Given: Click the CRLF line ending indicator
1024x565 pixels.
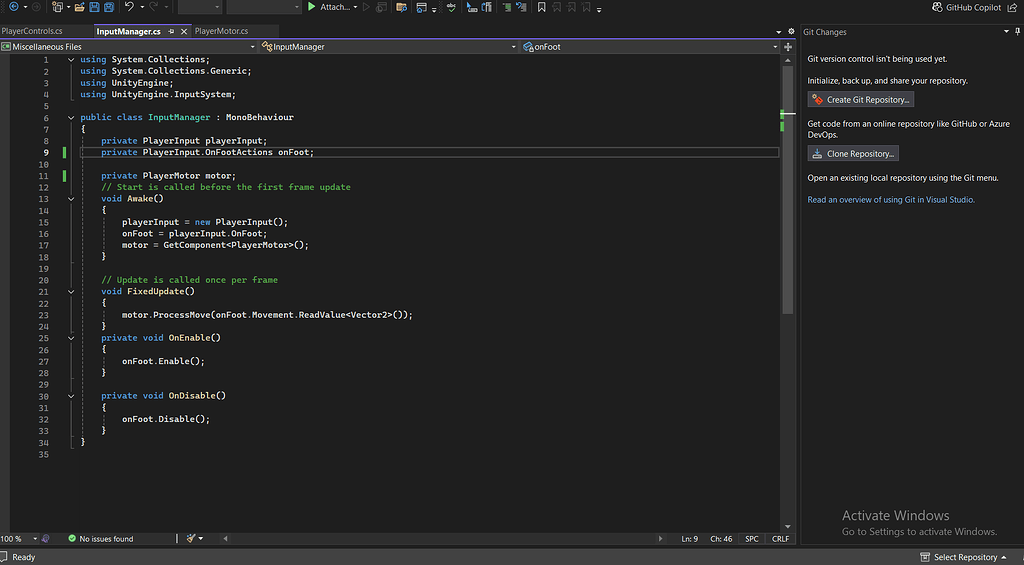Looking at the screenshot, I should 780,539.
